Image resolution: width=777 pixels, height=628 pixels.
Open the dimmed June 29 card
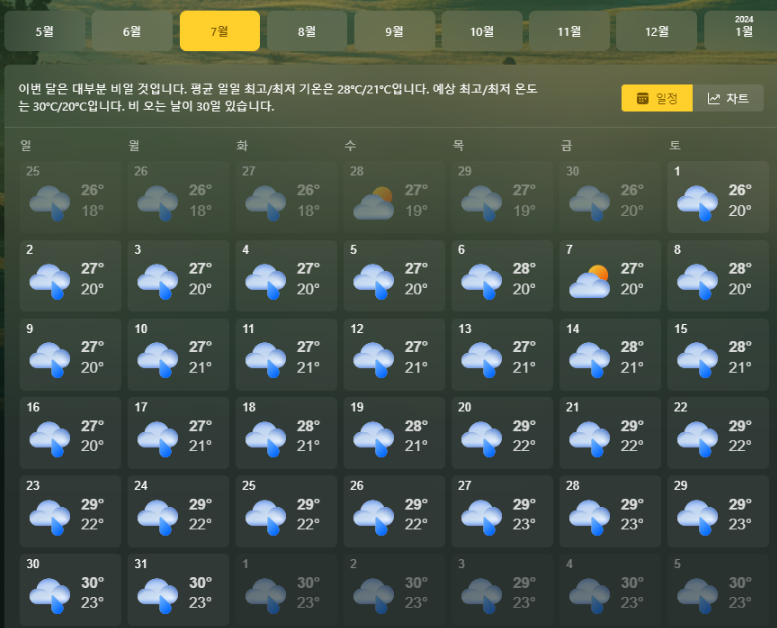click(502, 197)
